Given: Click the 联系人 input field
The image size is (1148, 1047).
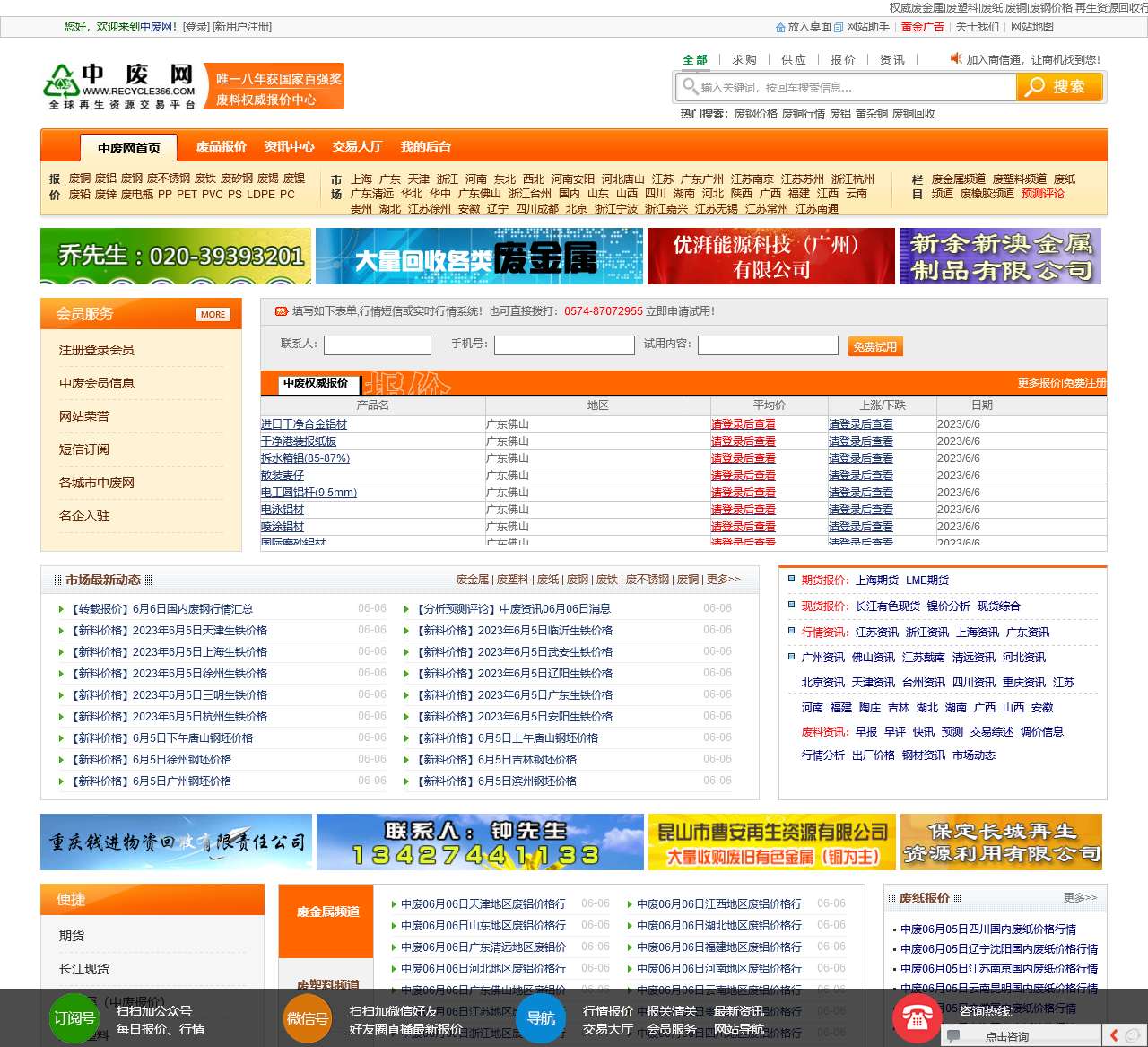Looking at the screenshot, I should pos(378,345).
